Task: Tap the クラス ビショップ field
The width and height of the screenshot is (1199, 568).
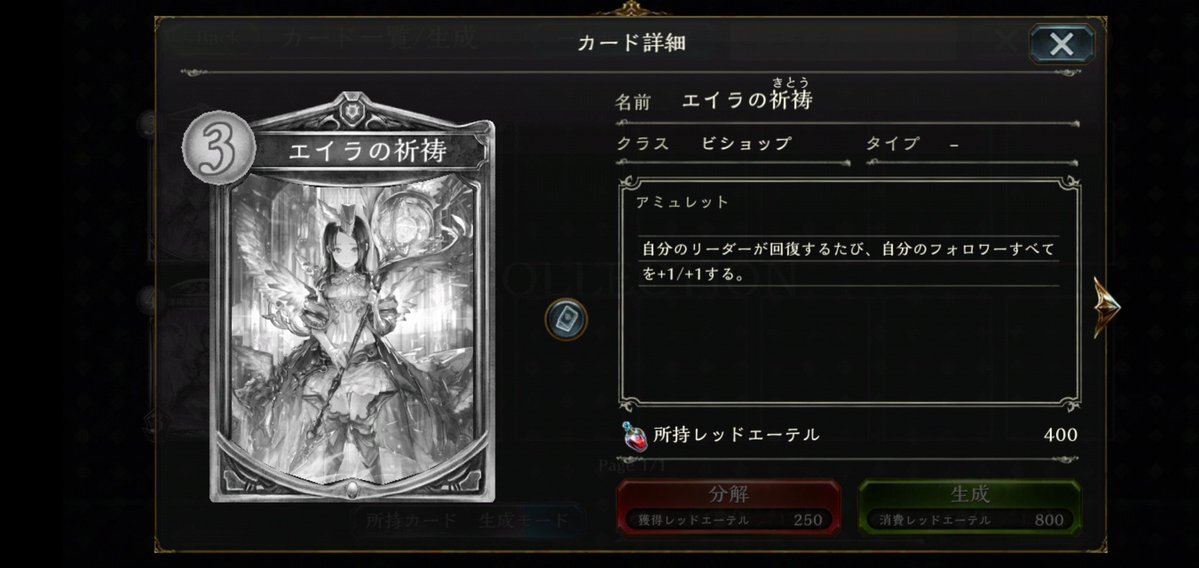Action: 733,144
